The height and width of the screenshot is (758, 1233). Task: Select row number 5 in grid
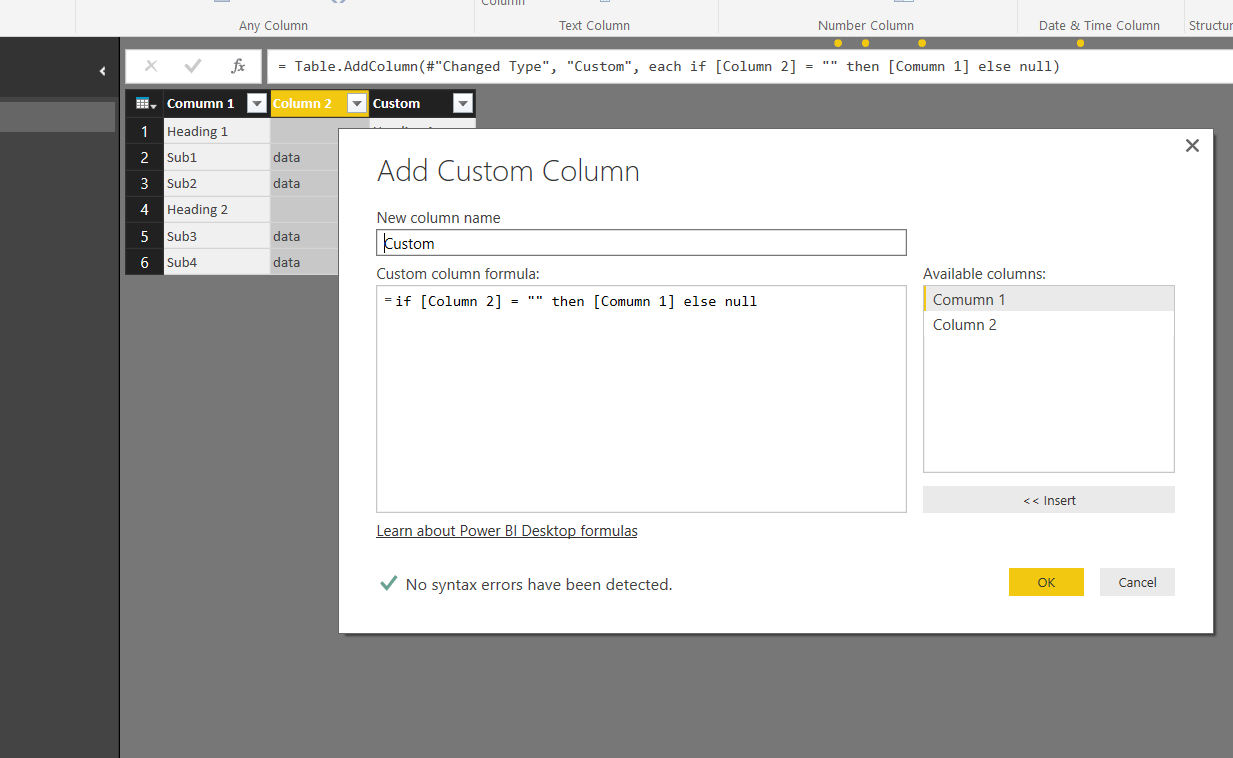pyautogui.click(x=144, y=236)
